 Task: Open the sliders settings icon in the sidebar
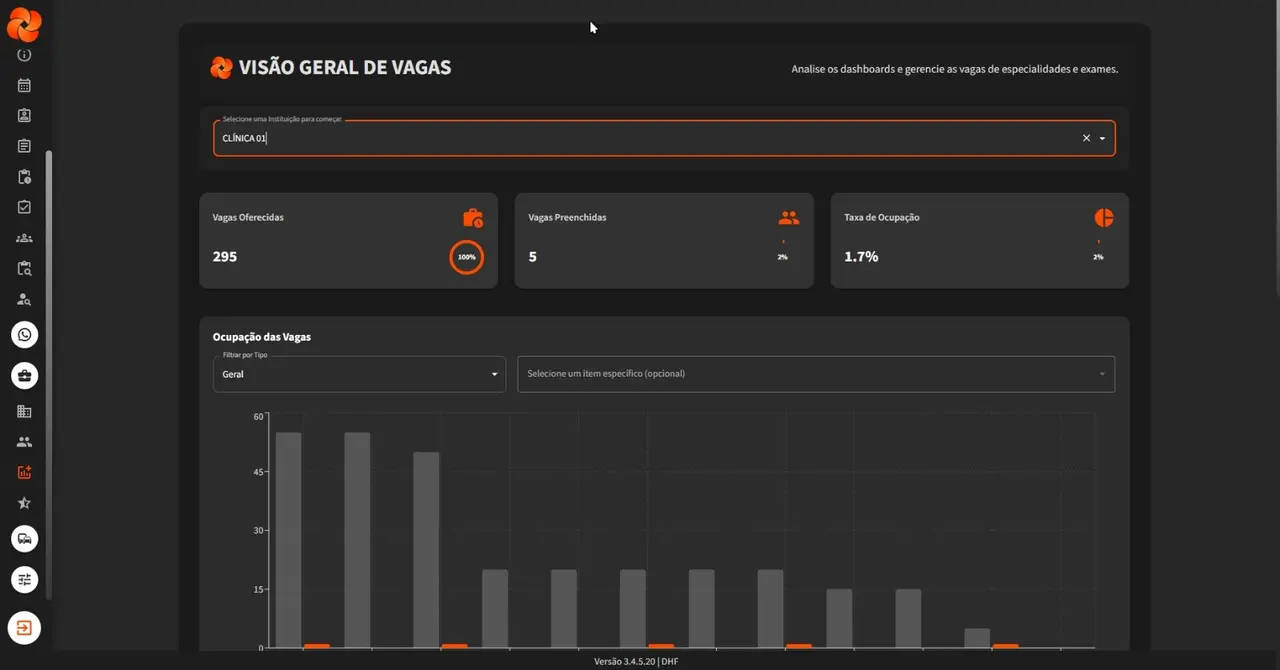[25, 579]
